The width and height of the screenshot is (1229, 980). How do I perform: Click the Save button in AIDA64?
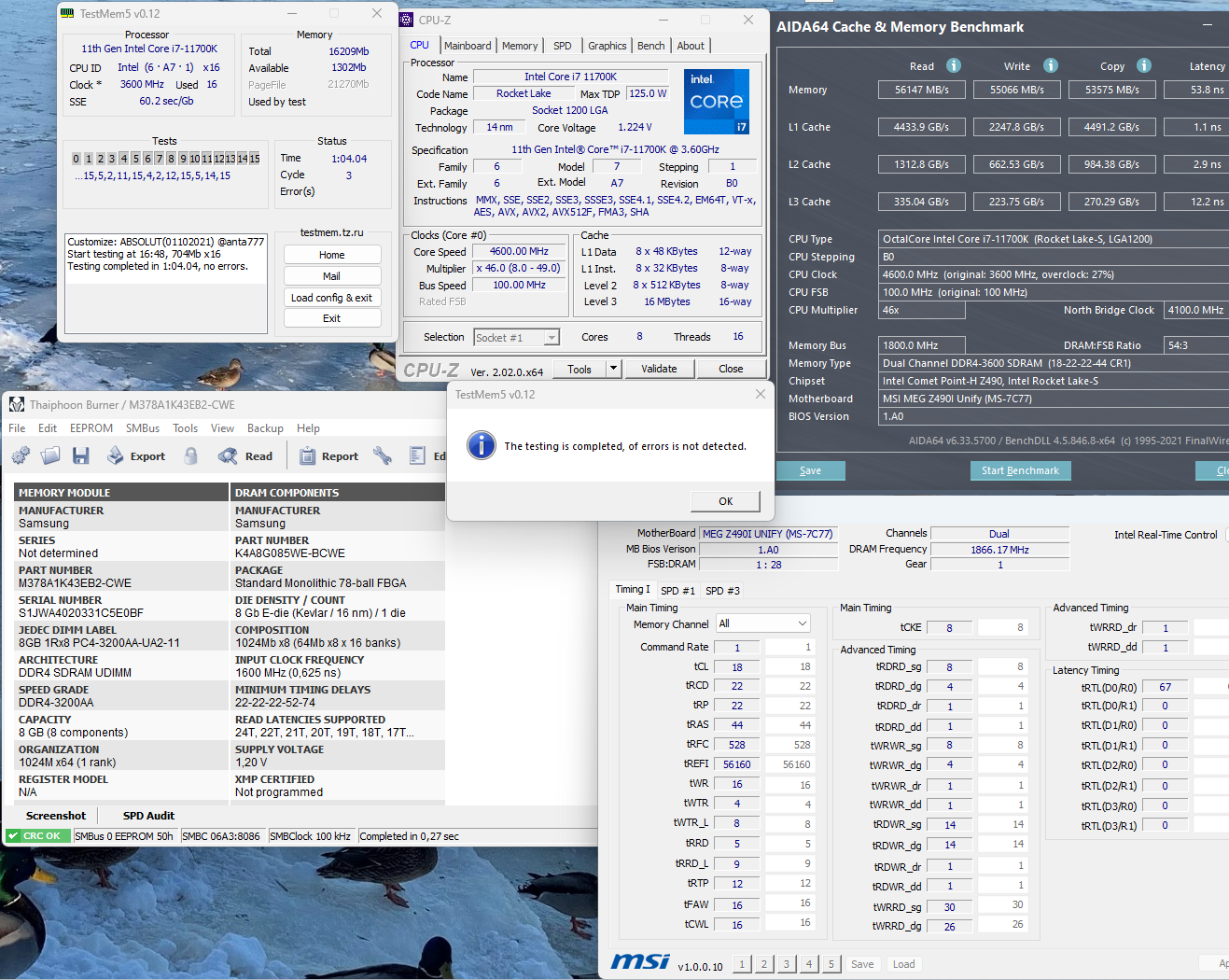point(810,470)
